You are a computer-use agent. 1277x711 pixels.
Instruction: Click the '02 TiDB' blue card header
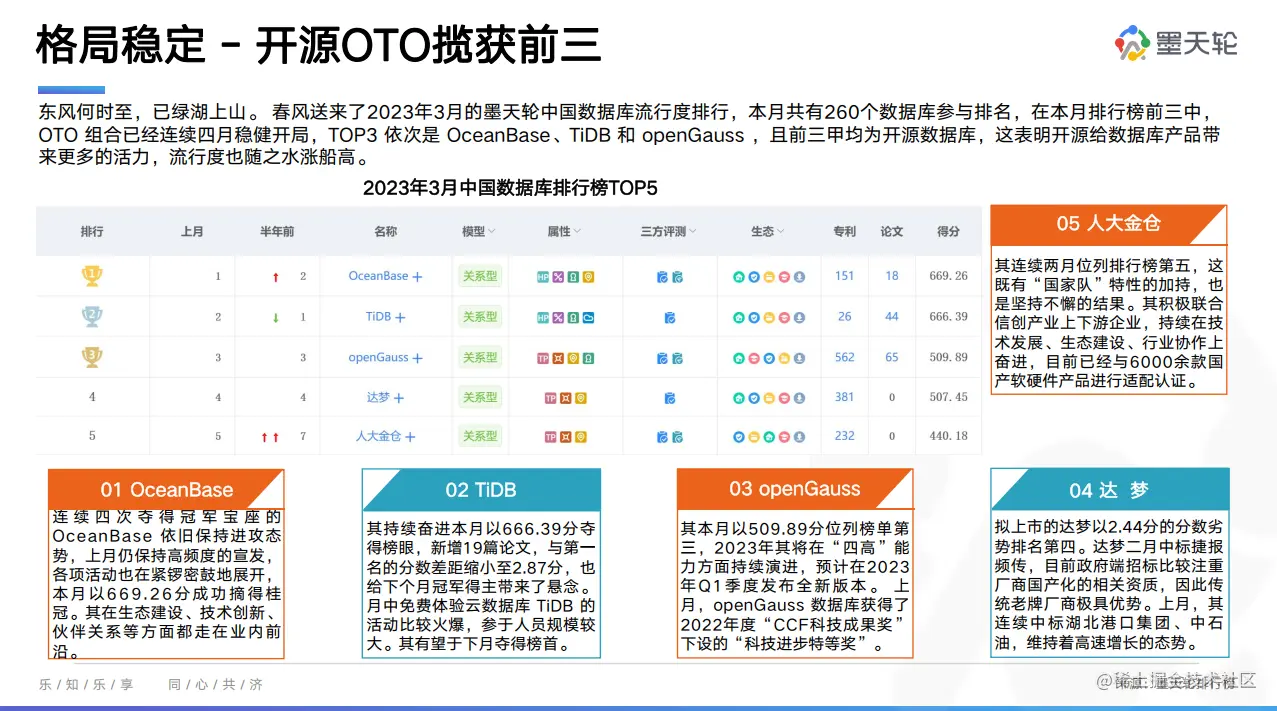[481, 490]
